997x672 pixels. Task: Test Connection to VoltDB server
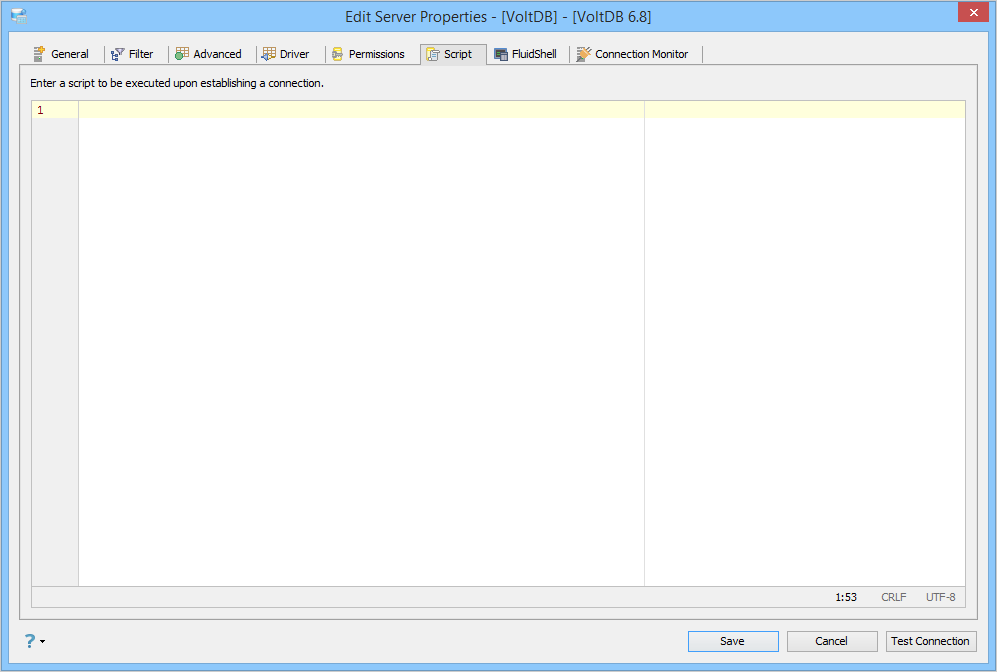[931, 641]
